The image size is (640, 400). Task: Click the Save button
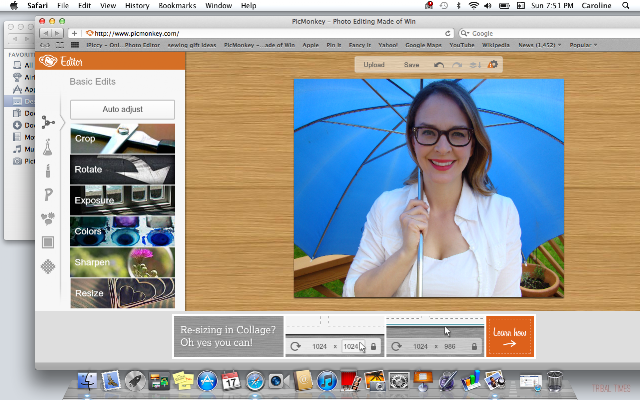point(411,64)
